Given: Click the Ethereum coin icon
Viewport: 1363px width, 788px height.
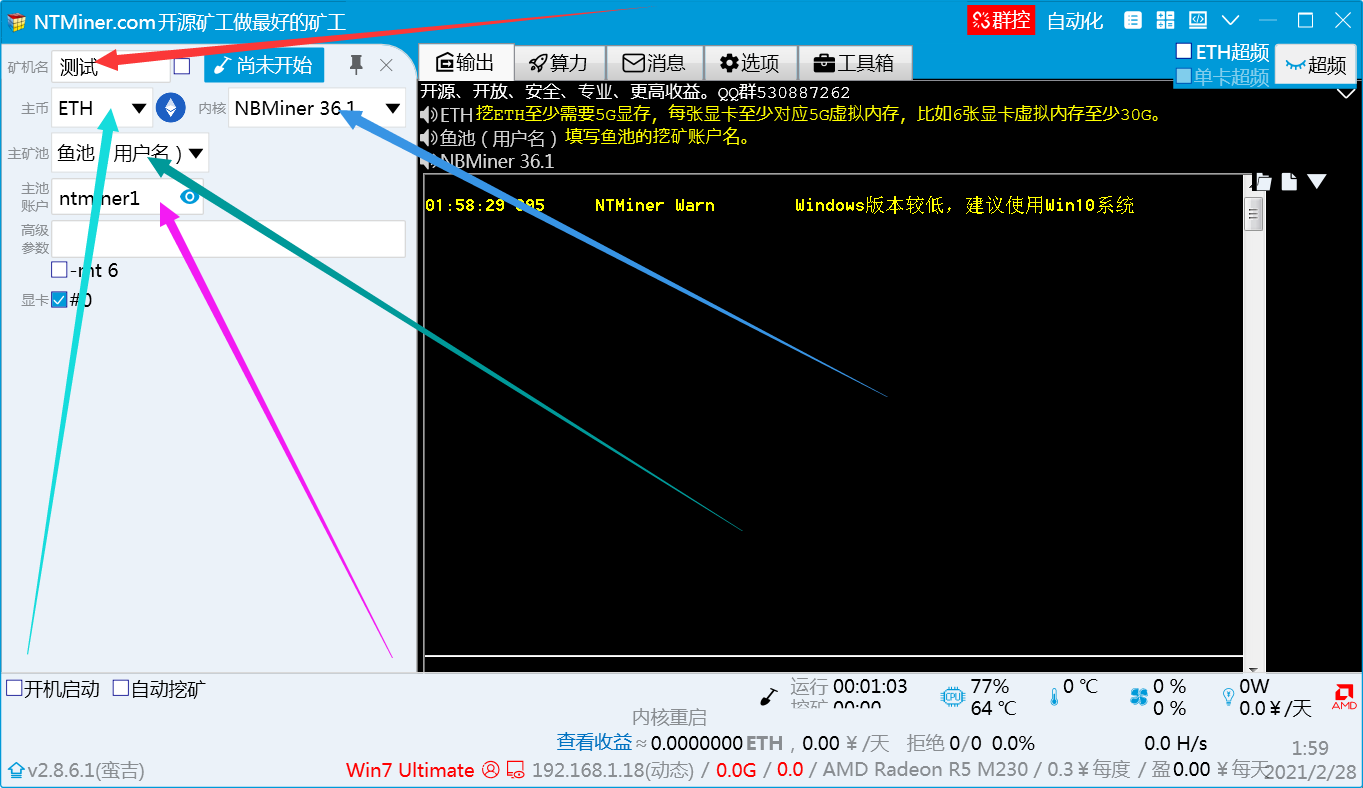Looking at the screenshot, I should (171, 108).
